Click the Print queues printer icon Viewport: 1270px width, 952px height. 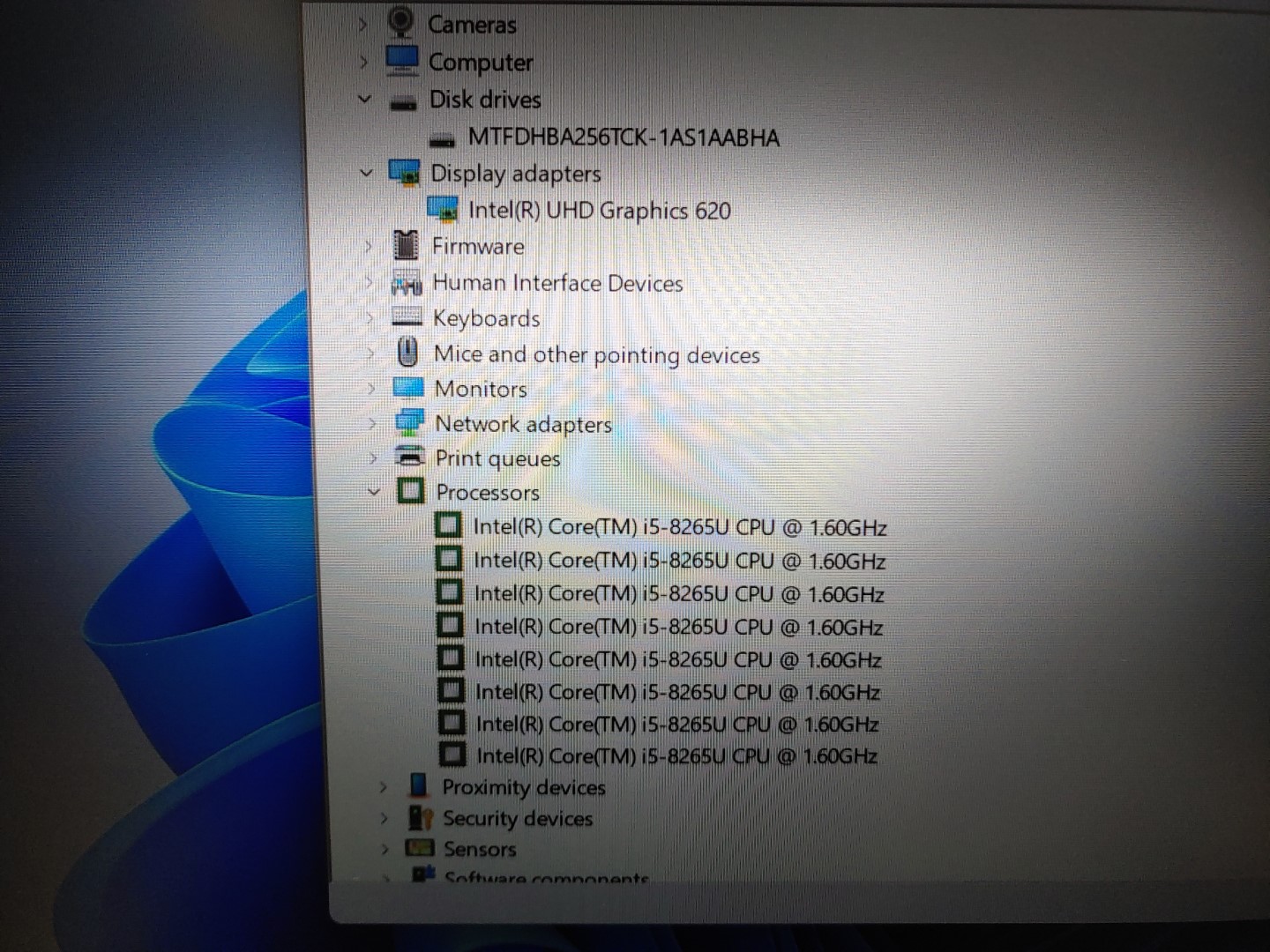coord(410,457)
